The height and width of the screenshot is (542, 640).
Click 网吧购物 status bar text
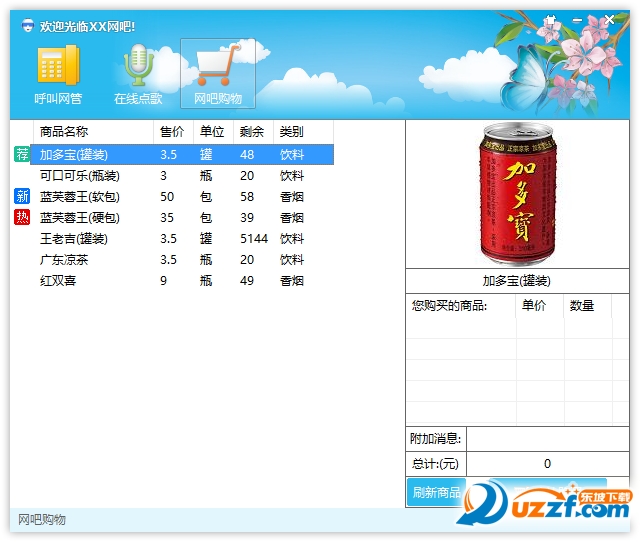[x=42, y=520]
